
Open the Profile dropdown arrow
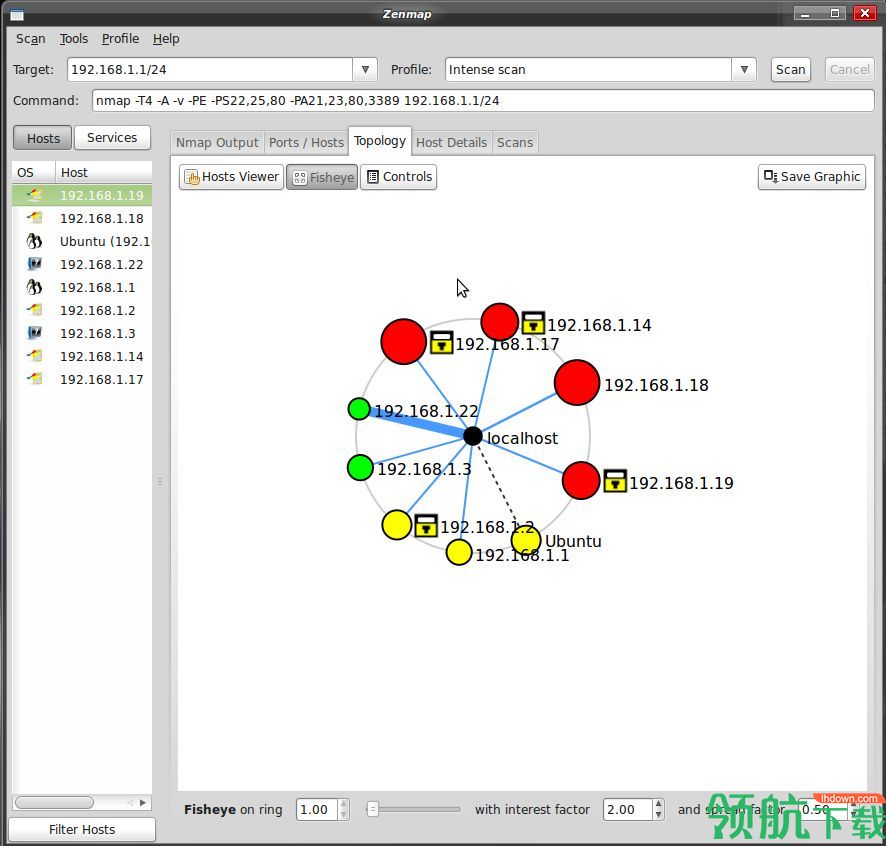(744, 70)
